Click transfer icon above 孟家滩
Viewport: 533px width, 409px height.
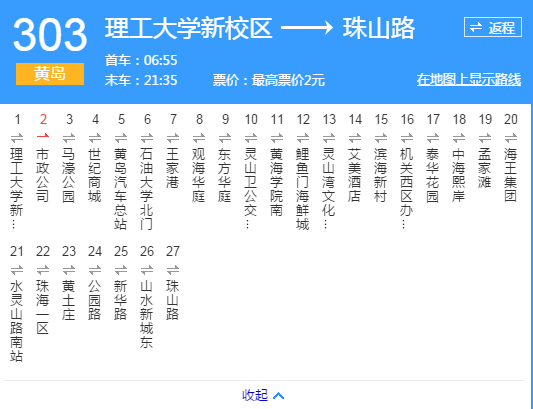[x=485, y=138]
